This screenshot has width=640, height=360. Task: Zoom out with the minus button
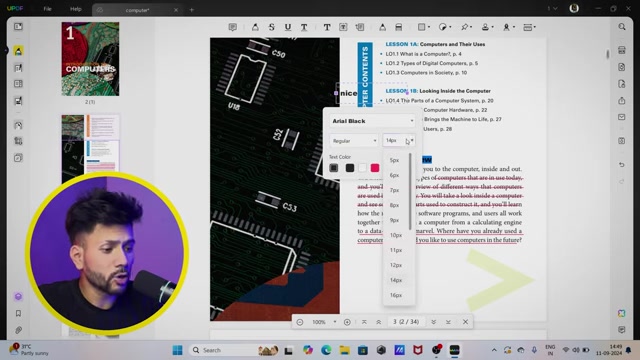point(300,322)
